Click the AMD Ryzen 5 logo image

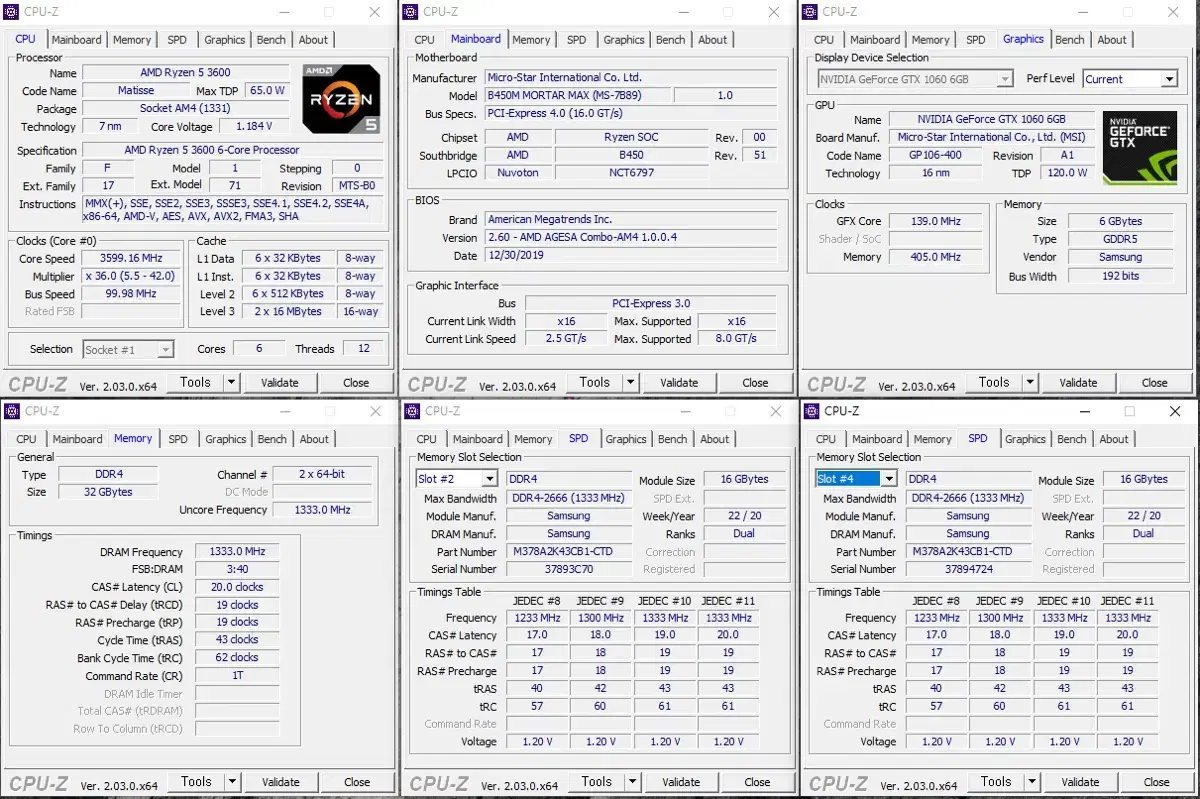pos(341,99)
